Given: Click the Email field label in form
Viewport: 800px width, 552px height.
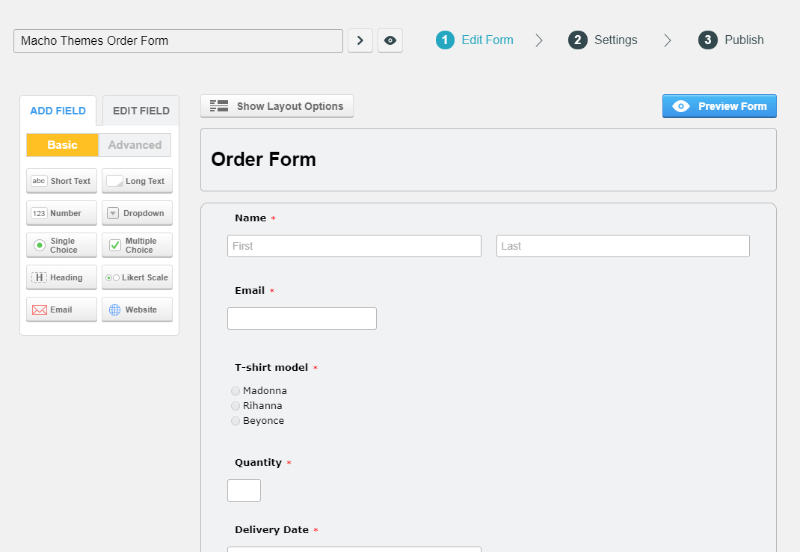Looking at the screenshot, I should (x=249, y=290).
